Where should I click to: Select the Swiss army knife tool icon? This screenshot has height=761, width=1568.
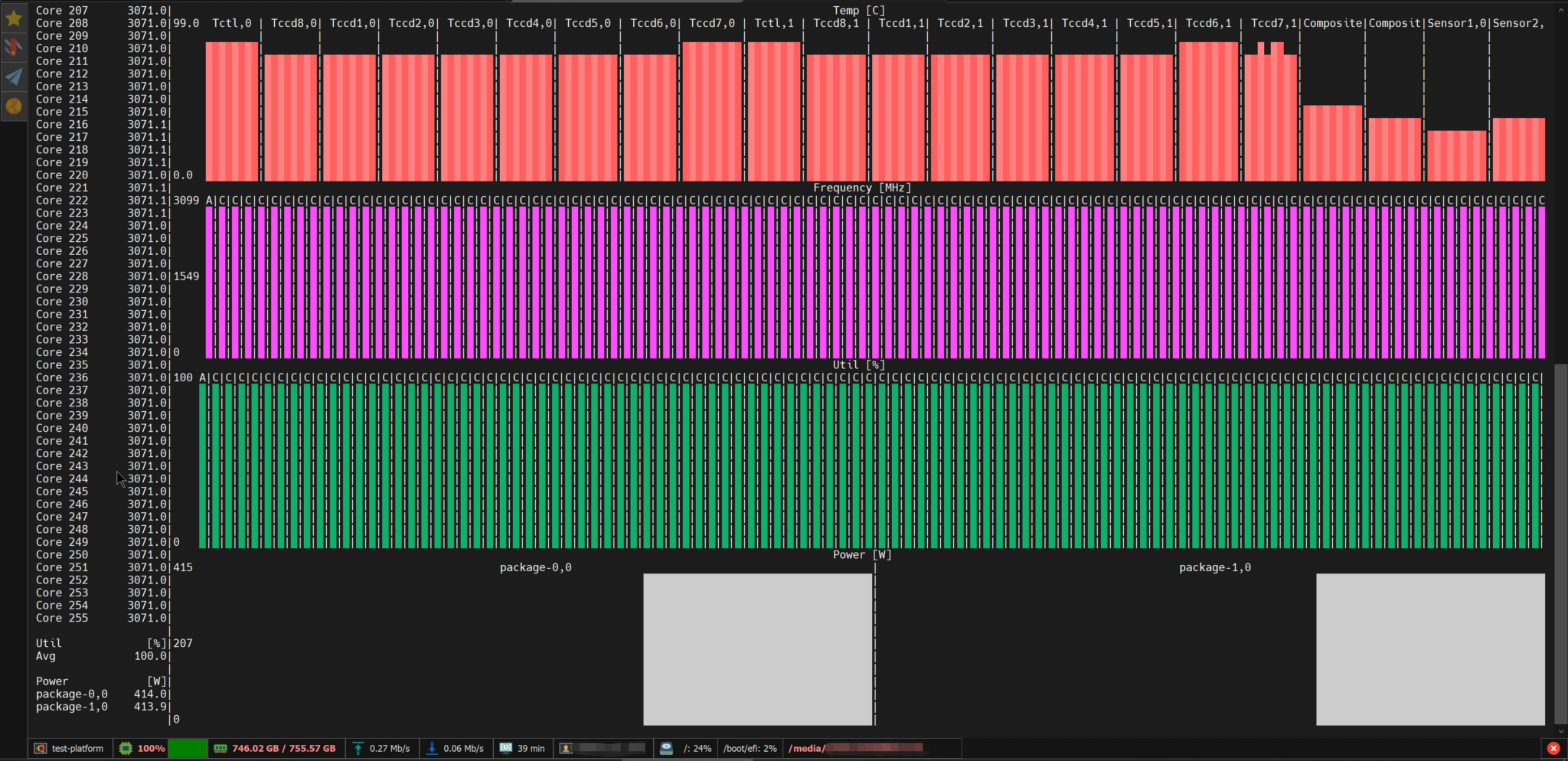13,47
